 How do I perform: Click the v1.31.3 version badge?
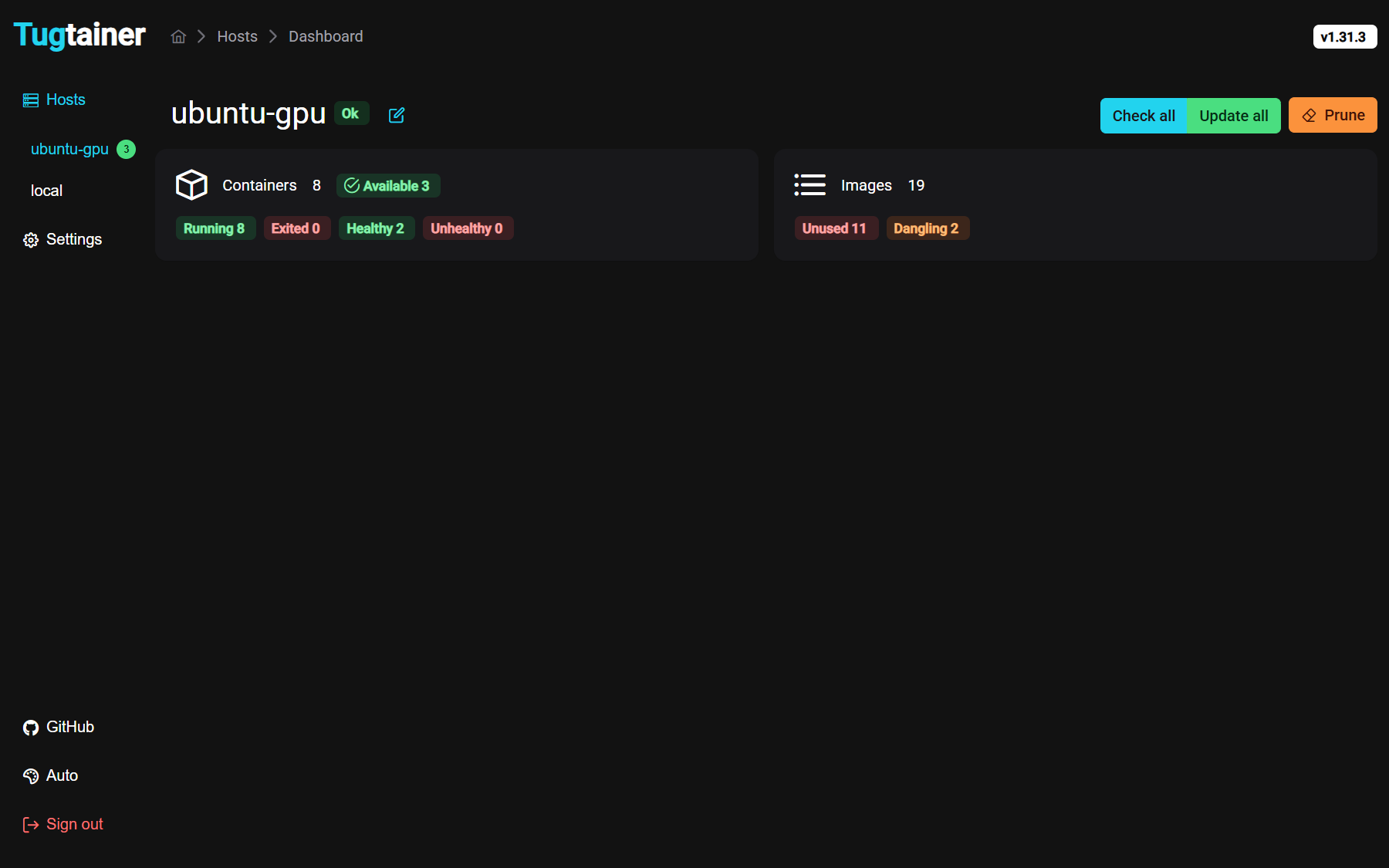pos(1344,37)
